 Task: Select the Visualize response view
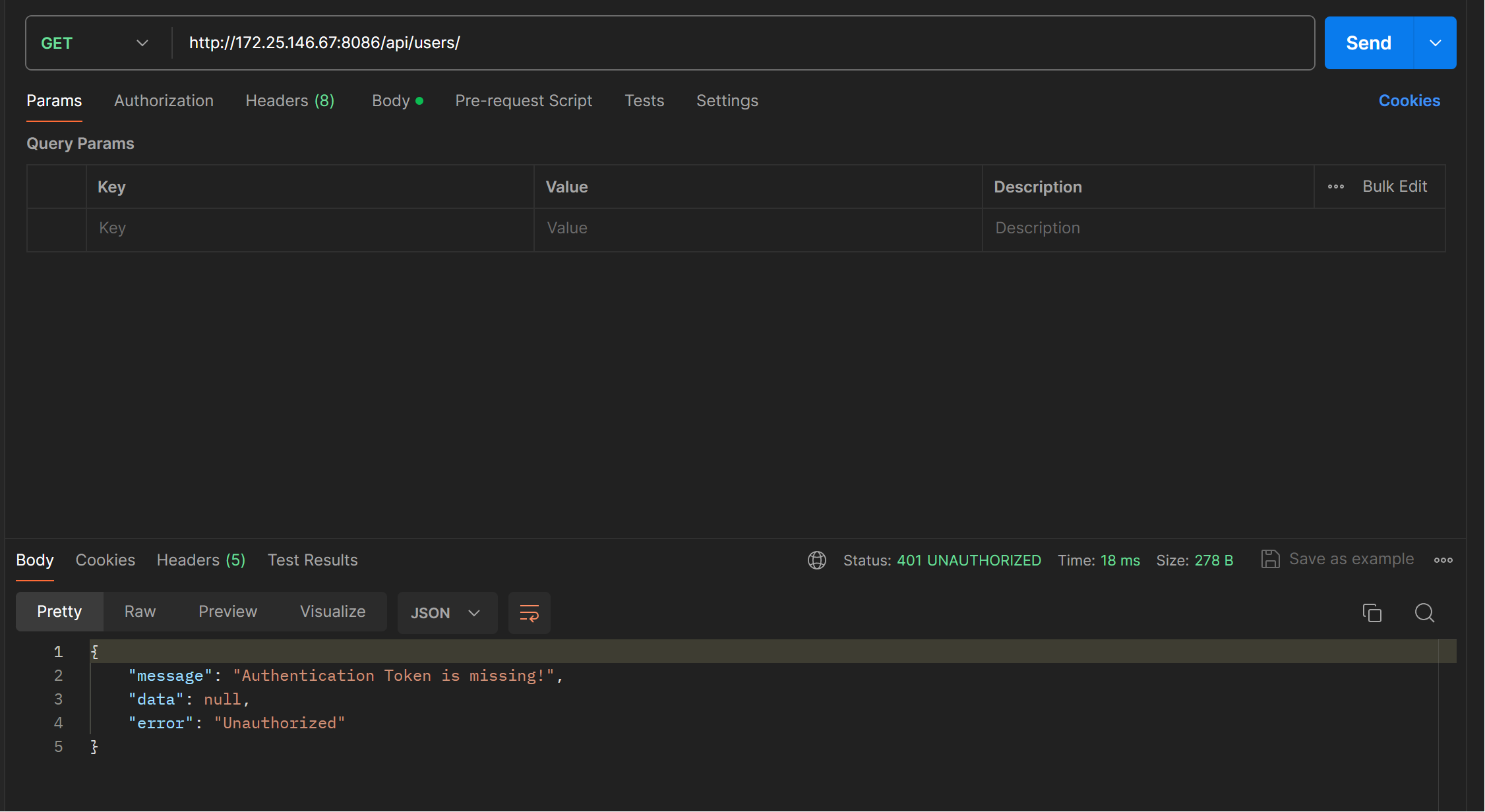click(x=332, y=612)
